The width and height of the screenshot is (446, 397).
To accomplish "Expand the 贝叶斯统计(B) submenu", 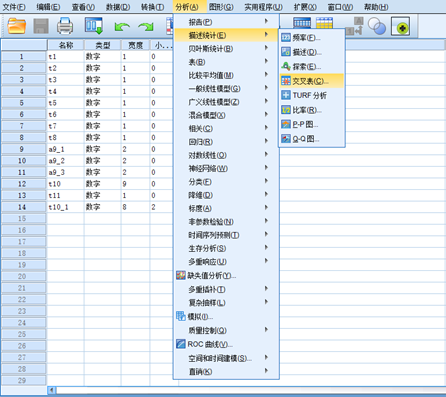I will click(x=226, y=49).
